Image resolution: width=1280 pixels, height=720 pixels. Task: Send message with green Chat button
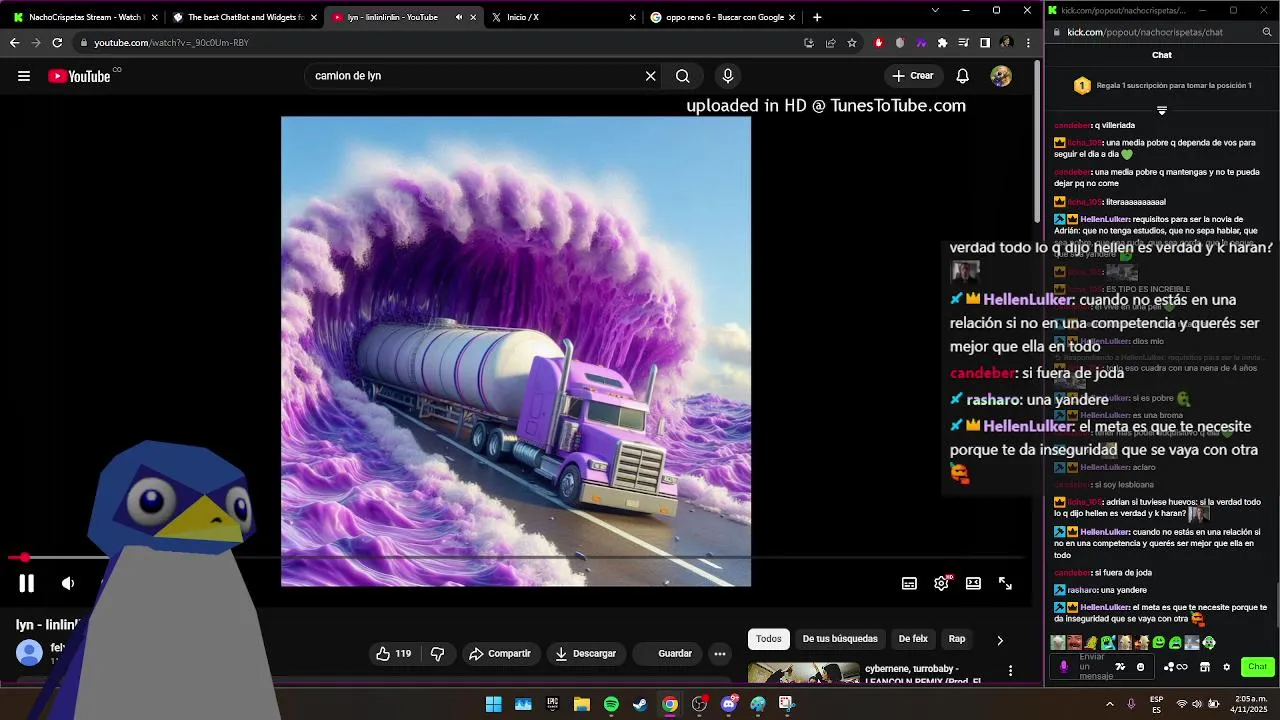[1257, 667]
